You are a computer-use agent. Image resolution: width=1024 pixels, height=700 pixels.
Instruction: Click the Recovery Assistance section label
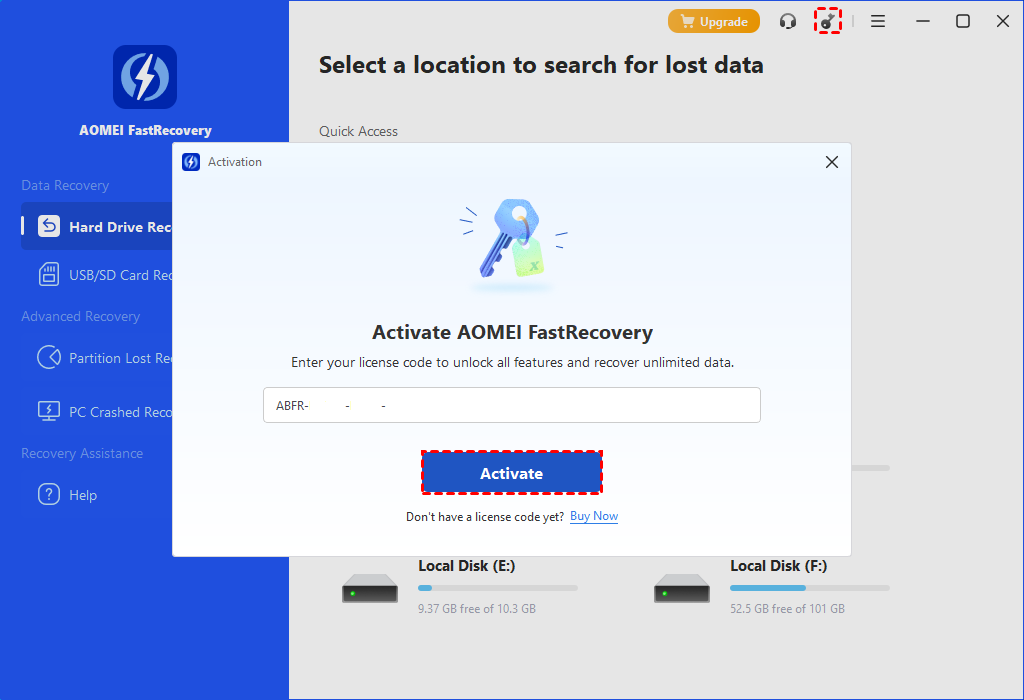[x=82, y=453]
